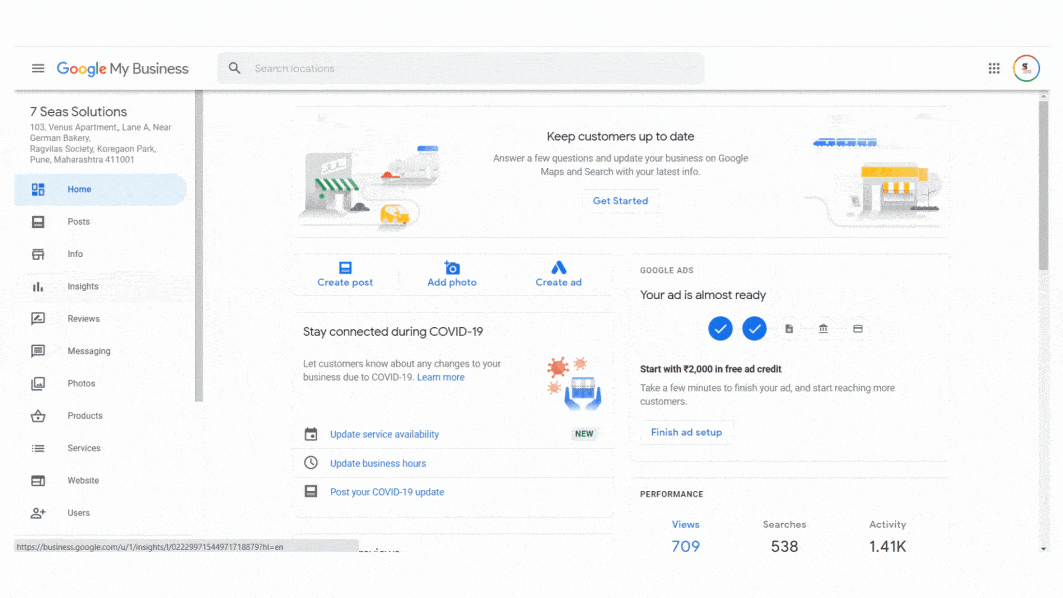
Task: Click the post icon beside COVID-19 update
Action: pyautogui.click(x=310, y=491)
